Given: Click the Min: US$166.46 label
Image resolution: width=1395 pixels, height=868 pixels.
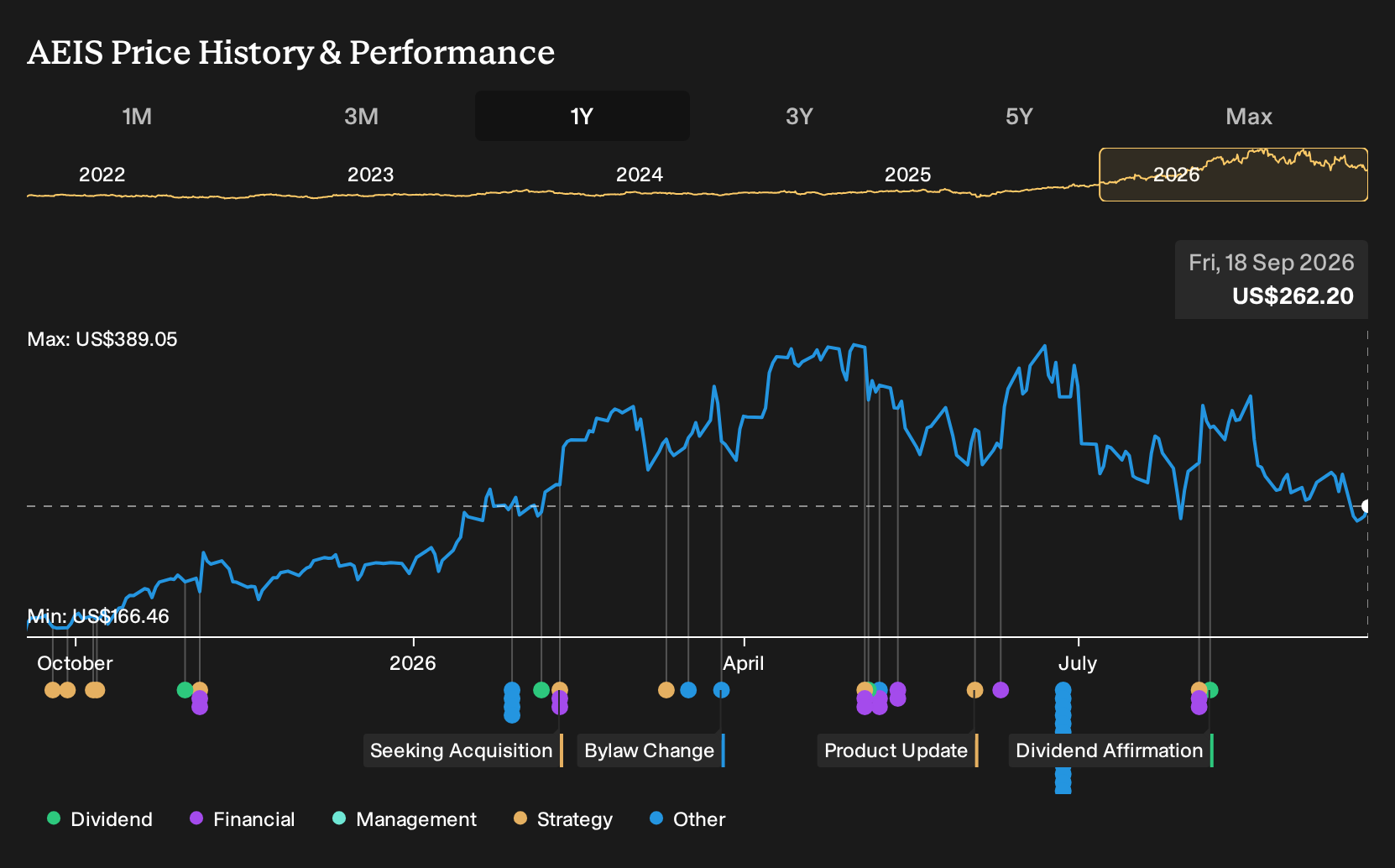Looking at the screenshot, I should pos(98,616).
